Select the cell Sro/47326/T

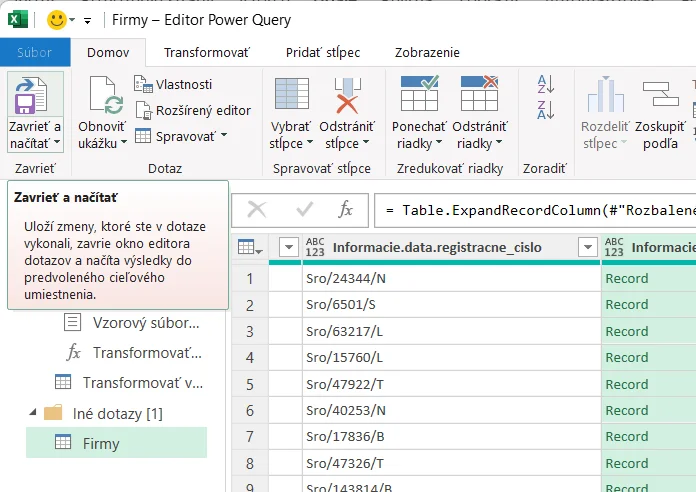coord(451,463)
